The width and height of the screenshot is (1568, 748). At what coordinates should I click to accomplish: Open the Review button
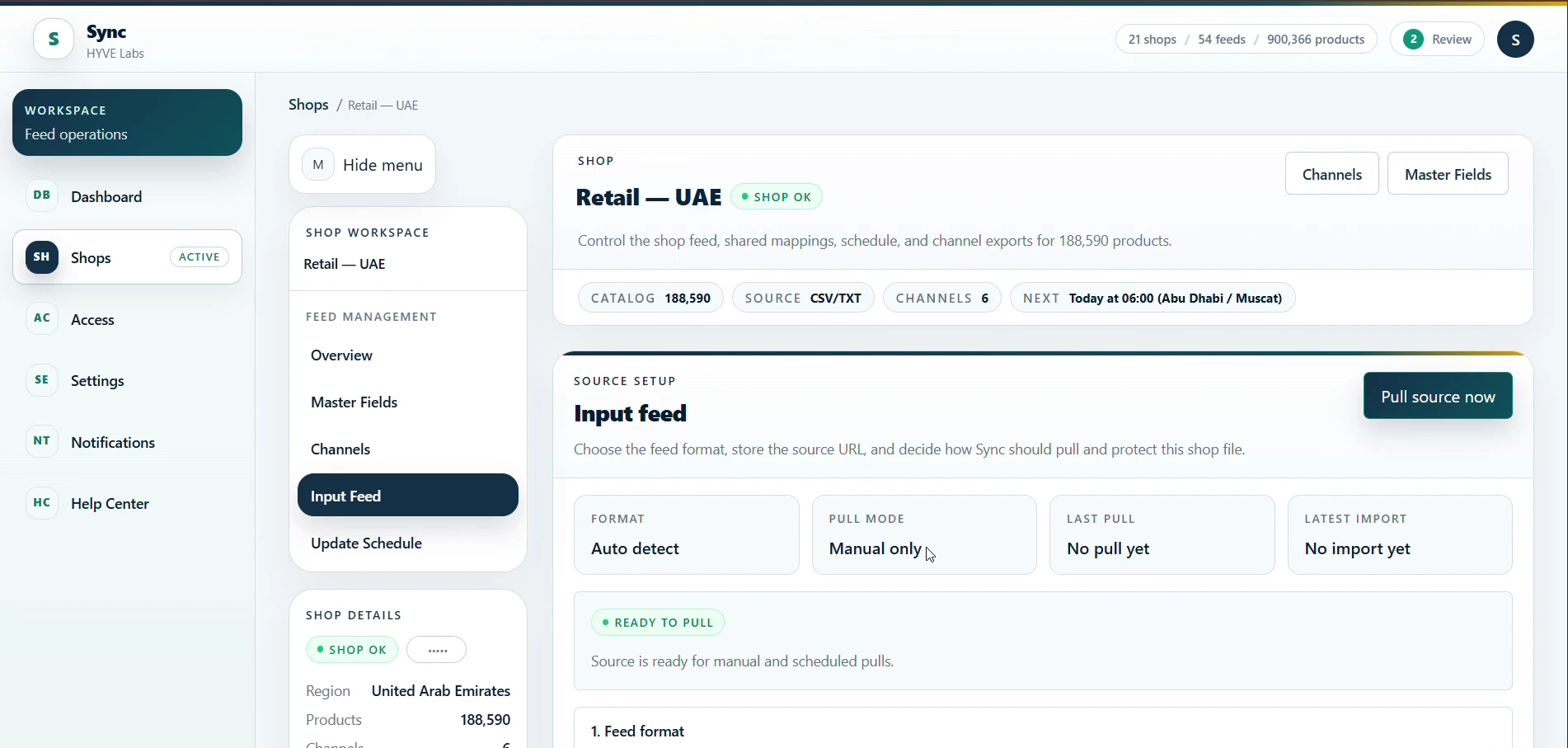[1437, 40]
